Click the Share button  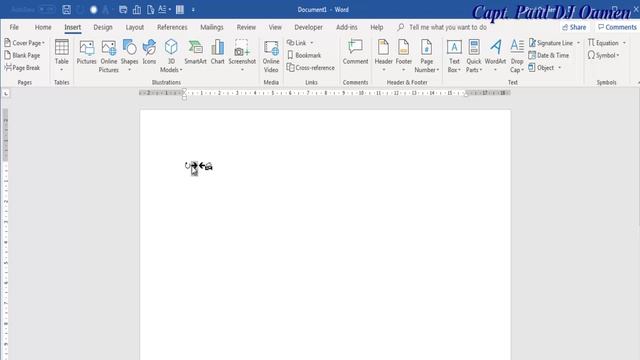point(574,27)
